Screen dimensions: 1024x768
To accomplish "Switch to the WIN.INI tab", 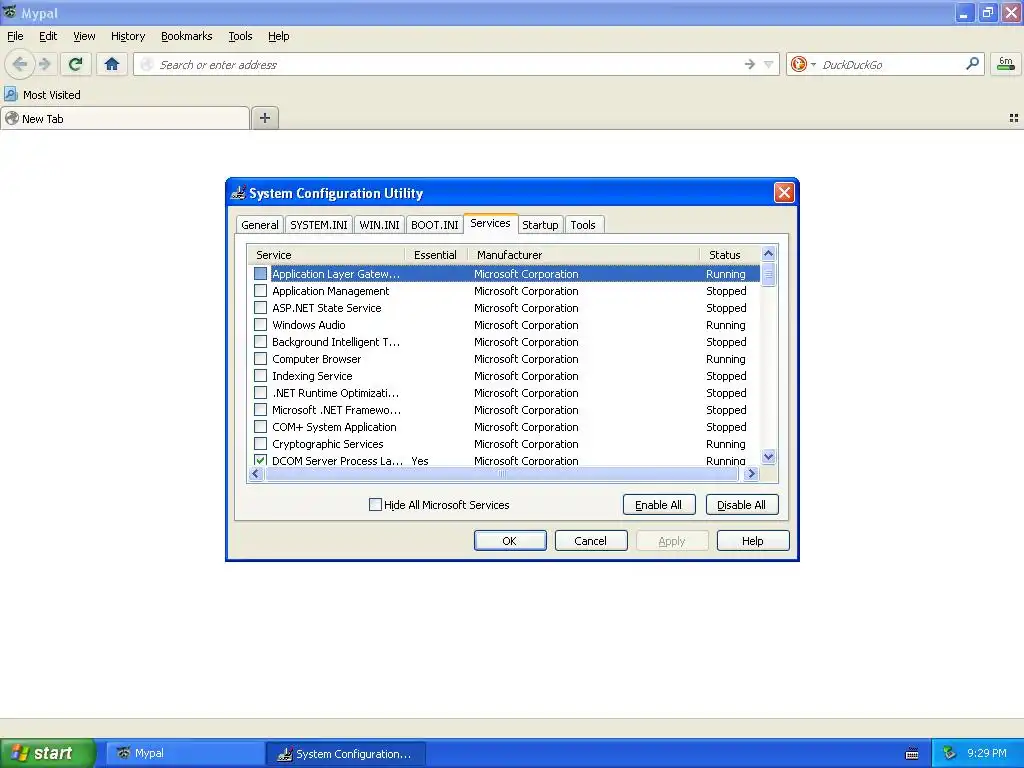I will tap(379, 225).
